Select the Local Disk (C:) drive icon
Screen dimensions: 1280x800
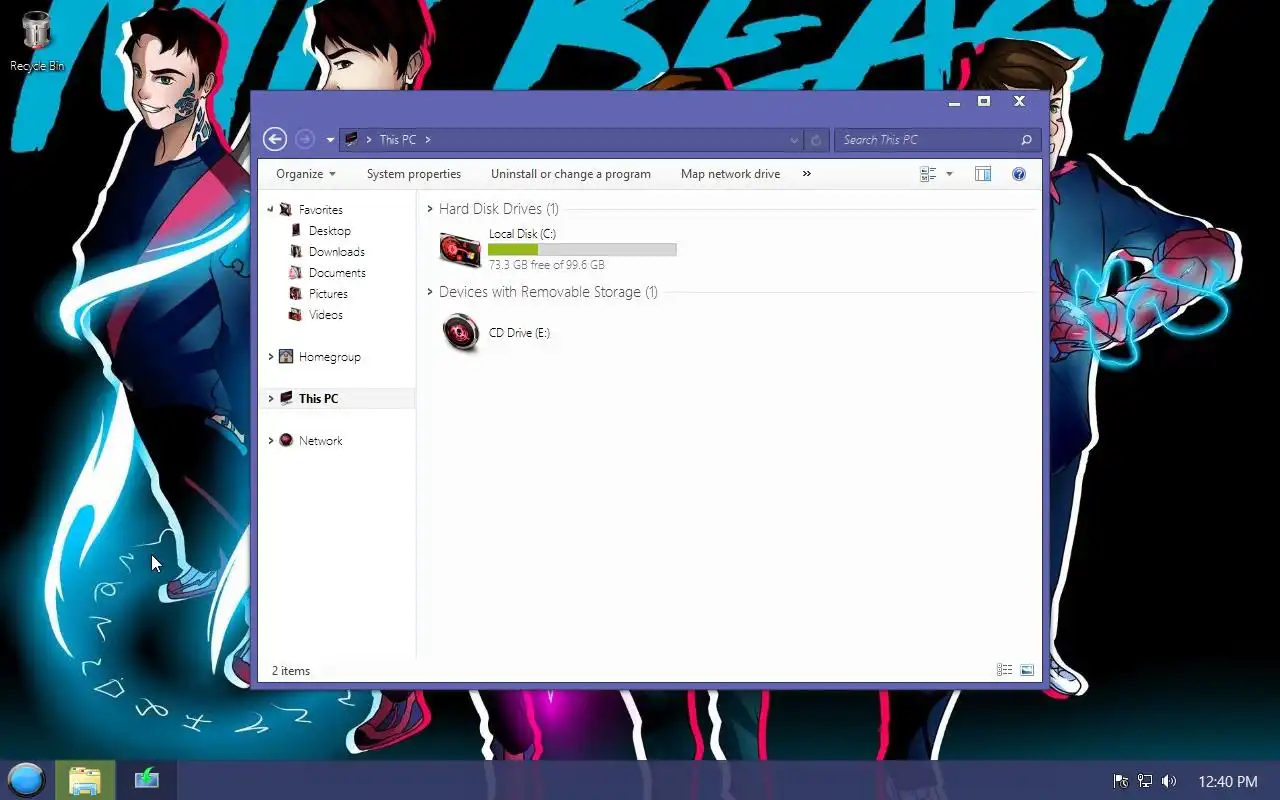tap(460, 249)
